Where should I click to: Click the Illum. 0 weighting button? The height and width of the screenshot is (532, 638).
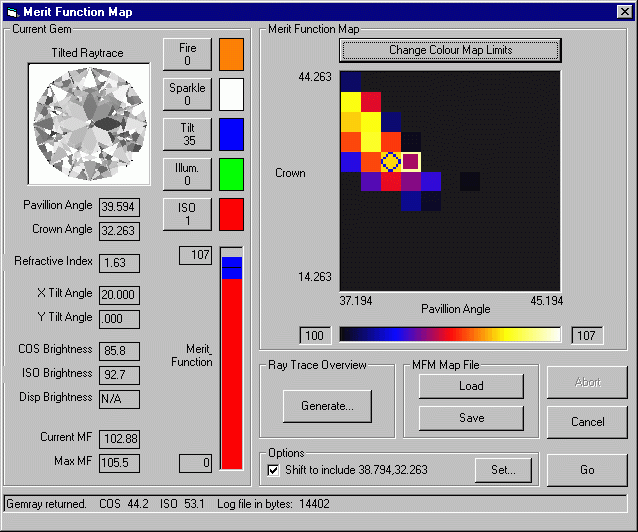[x=188, y=174]
